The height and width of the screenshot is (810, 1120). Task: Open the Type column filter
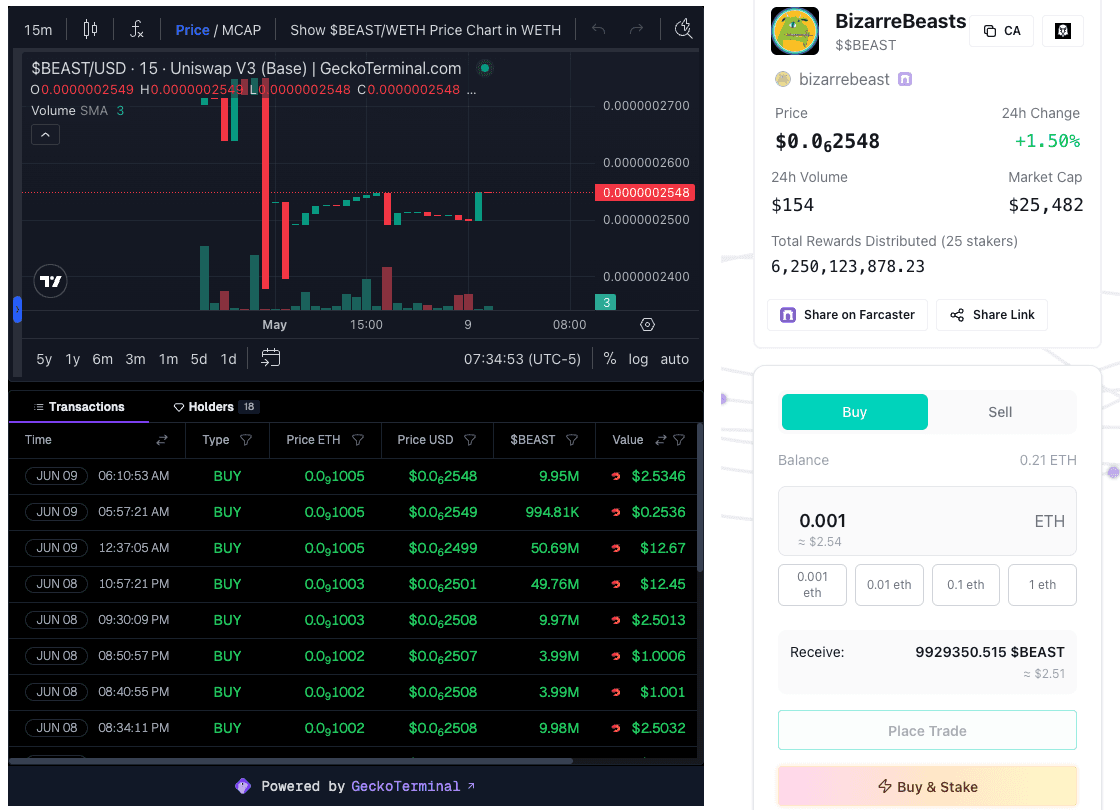point(246,440)
